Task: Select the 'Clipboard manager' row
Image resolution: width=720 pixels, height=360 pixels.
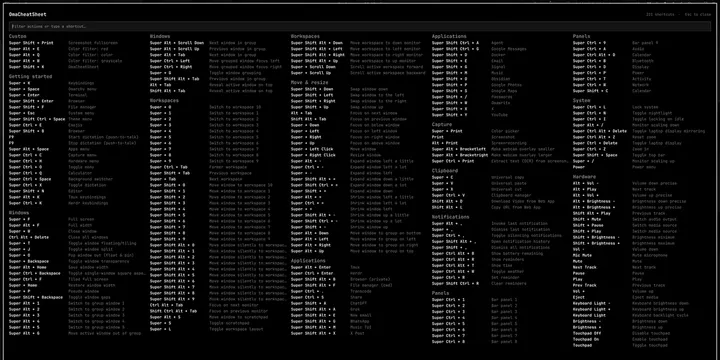Action: click(x=500, y=195)
